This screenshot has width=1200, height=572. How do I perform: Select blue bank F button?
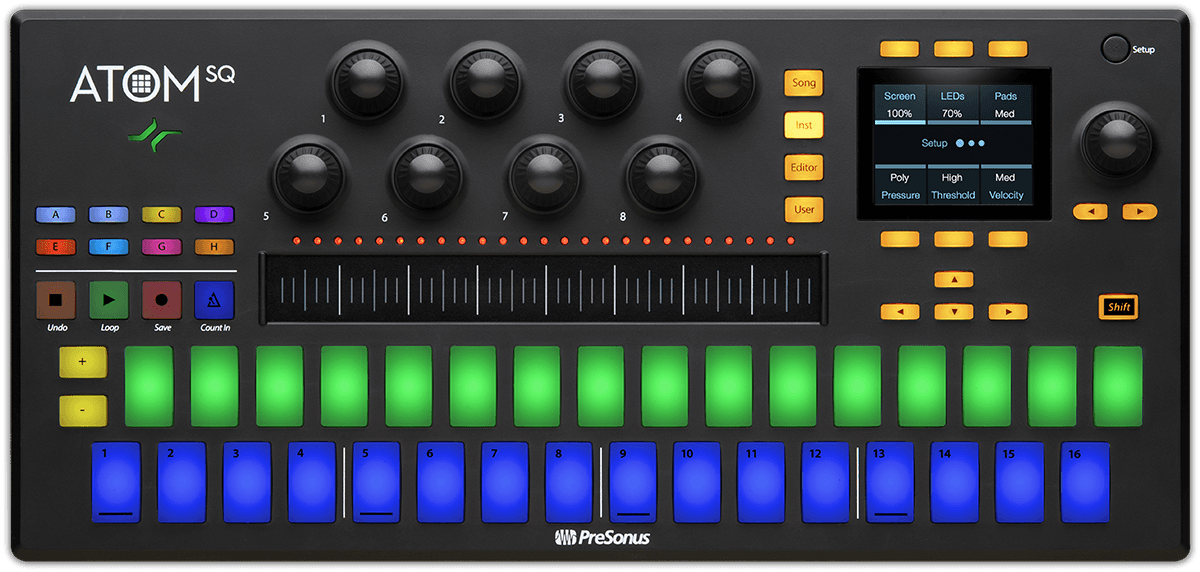point(109,246)
